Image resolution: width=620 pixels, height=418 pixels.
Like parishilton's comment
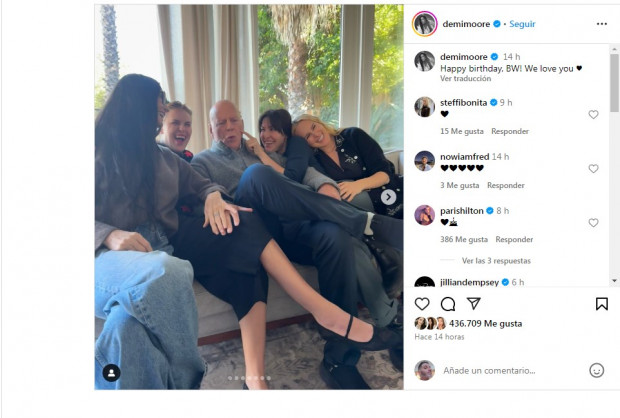tap(593, 223)
